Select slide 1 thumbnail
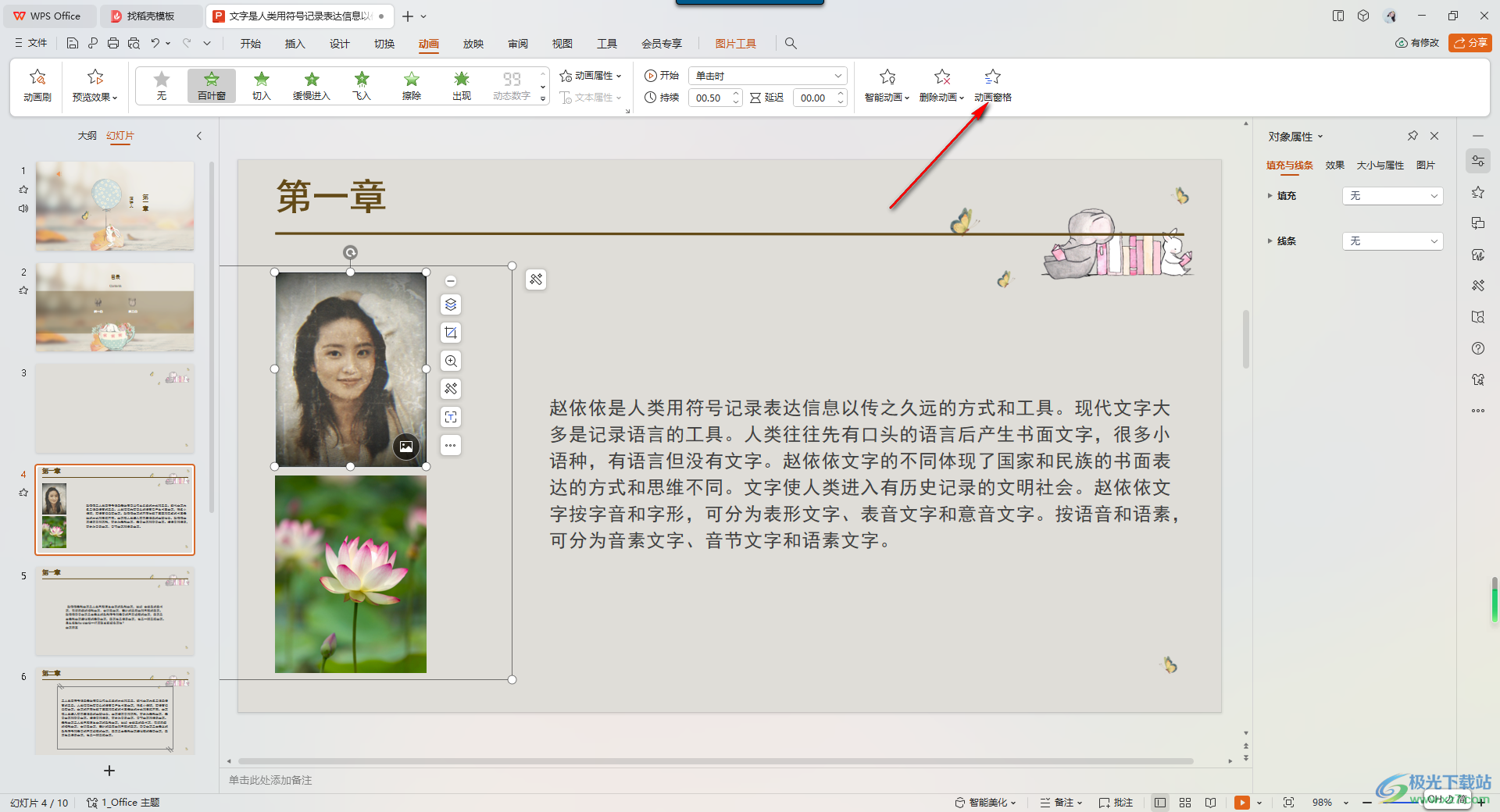Screen dimensions: 1500x812 pyautogui.click(x=115, y=206)
